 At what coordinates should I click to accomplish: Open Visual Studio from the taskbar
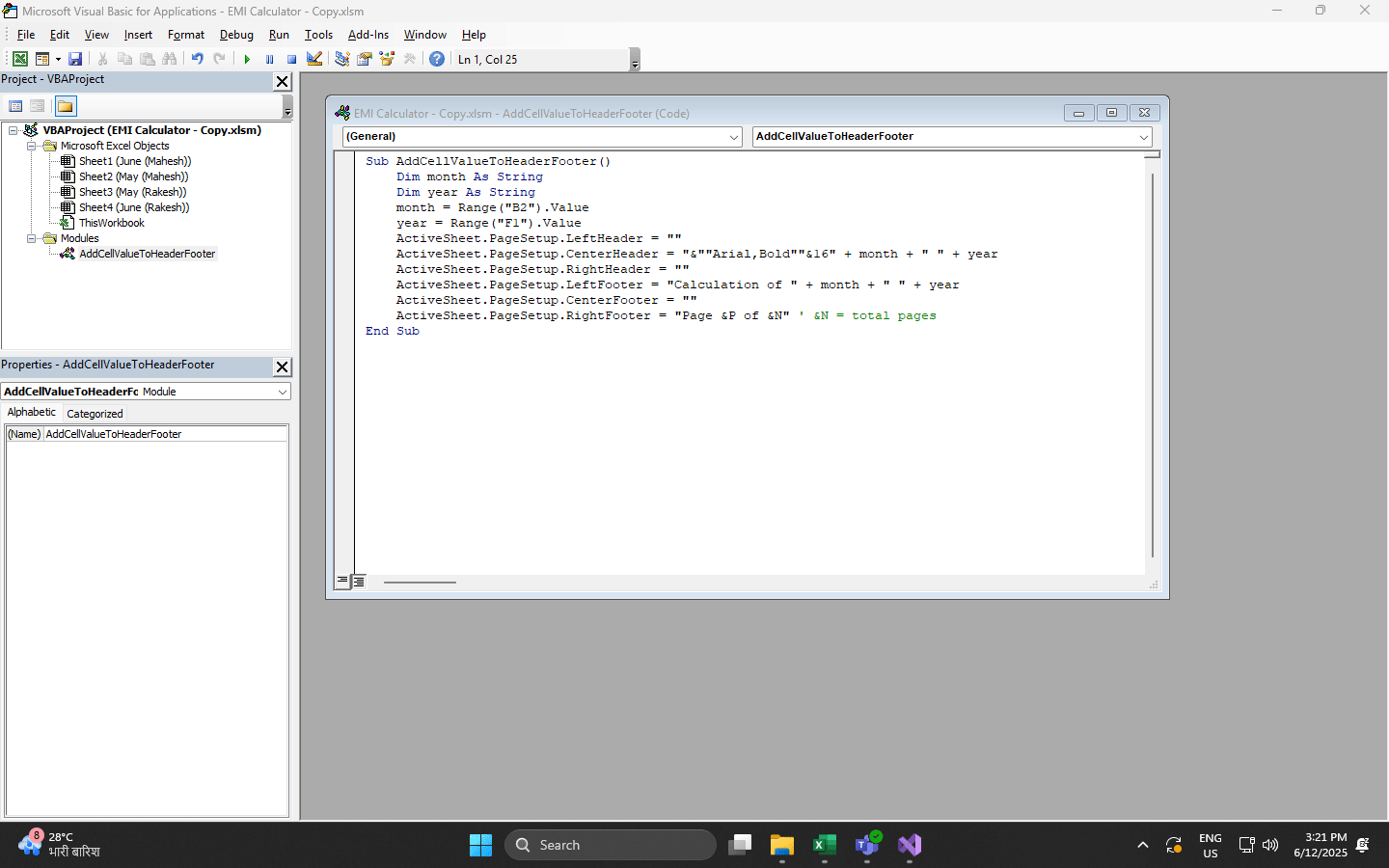pos(910,845)
